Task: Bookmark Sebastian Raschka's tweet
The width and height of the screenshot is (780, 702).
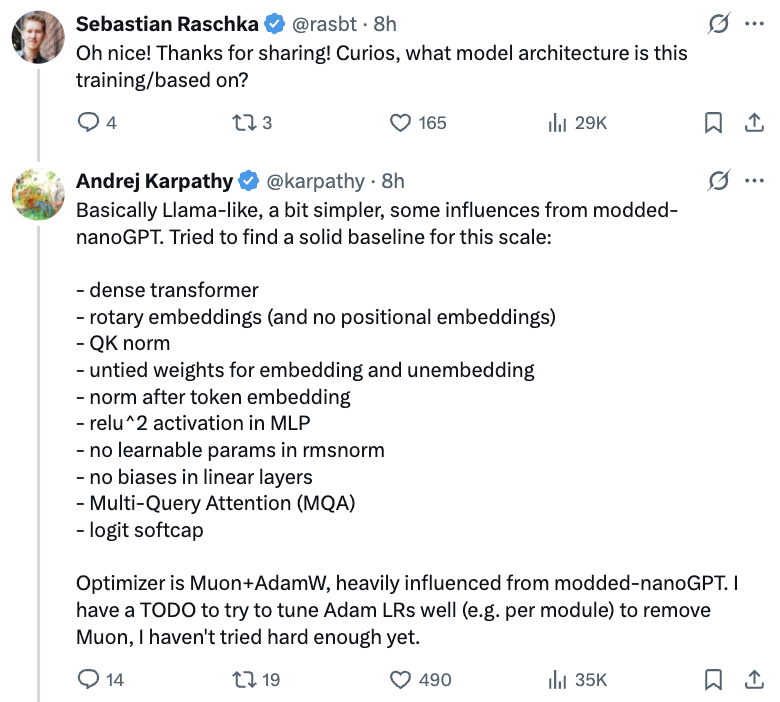Action: [713, 122]
